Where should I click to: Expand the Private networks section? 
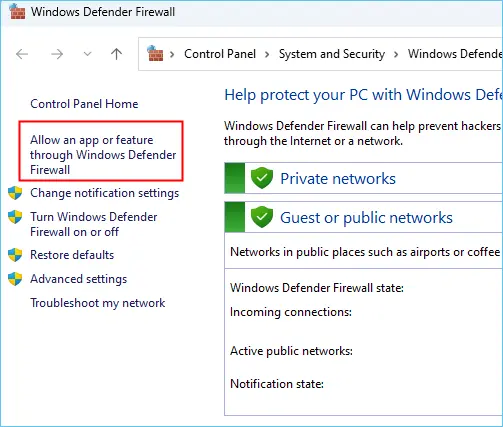coord(338,179)
